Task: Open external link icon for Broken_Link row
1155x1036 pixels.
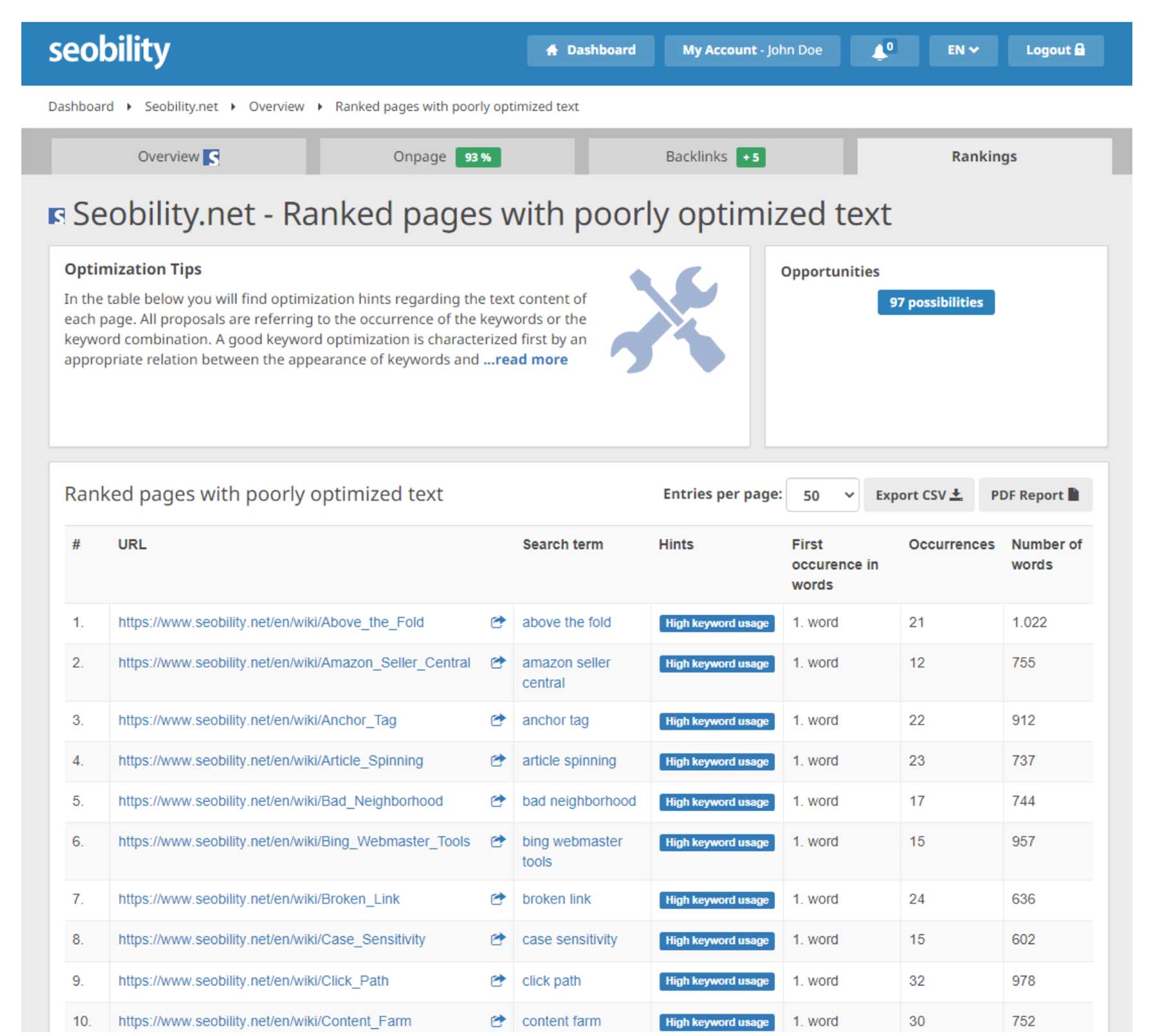Action: click(x=498, y=899)
